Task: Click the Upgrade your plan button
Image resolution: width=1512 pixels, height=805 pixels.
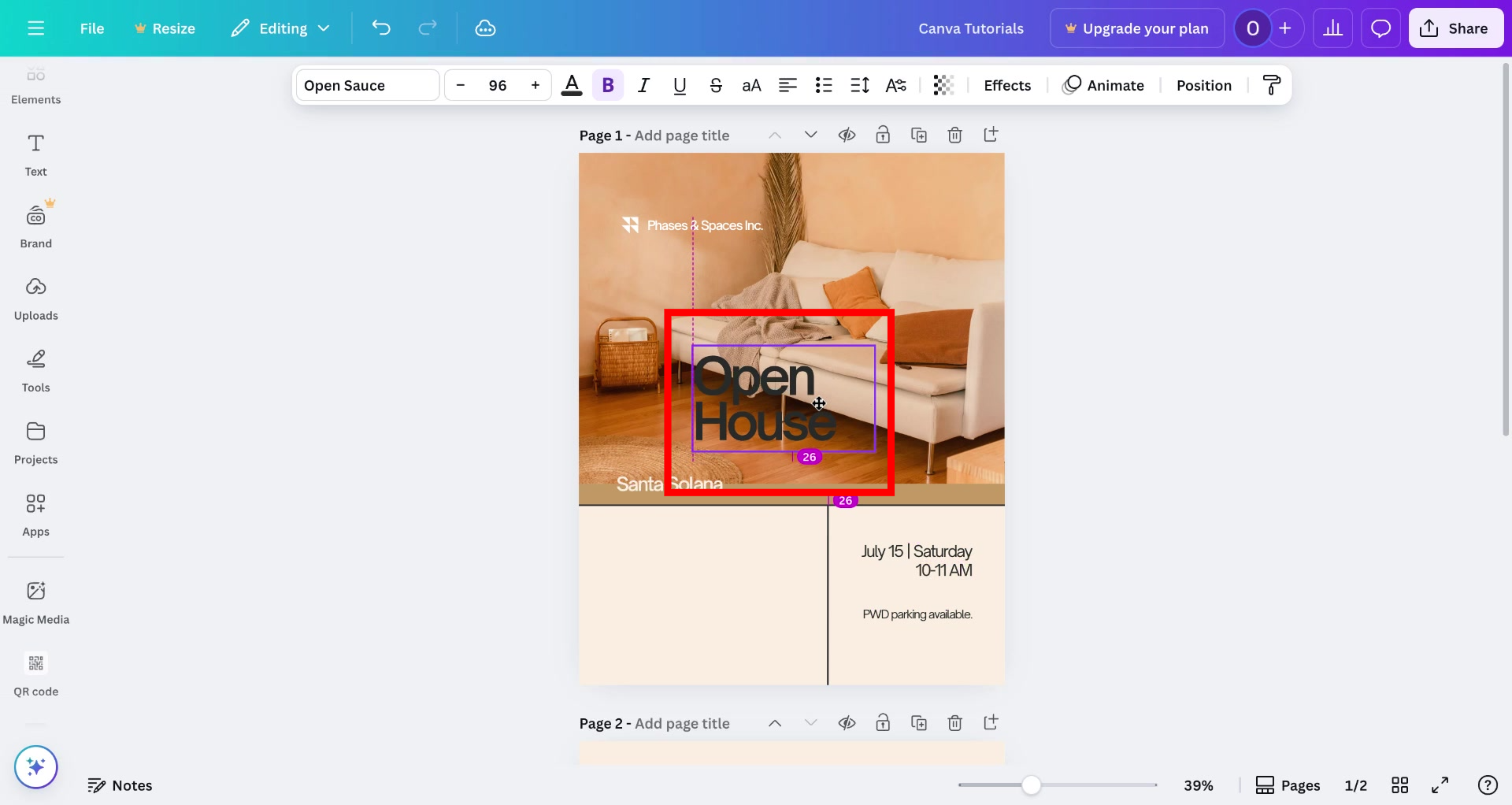Action: (1136, 28)
